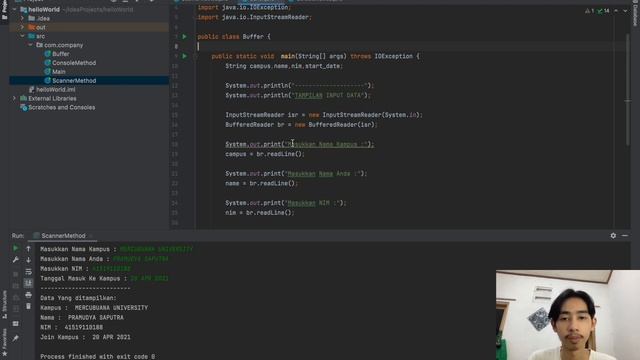Click 'public class Buffer {' code line

click(x=234, y=37)
